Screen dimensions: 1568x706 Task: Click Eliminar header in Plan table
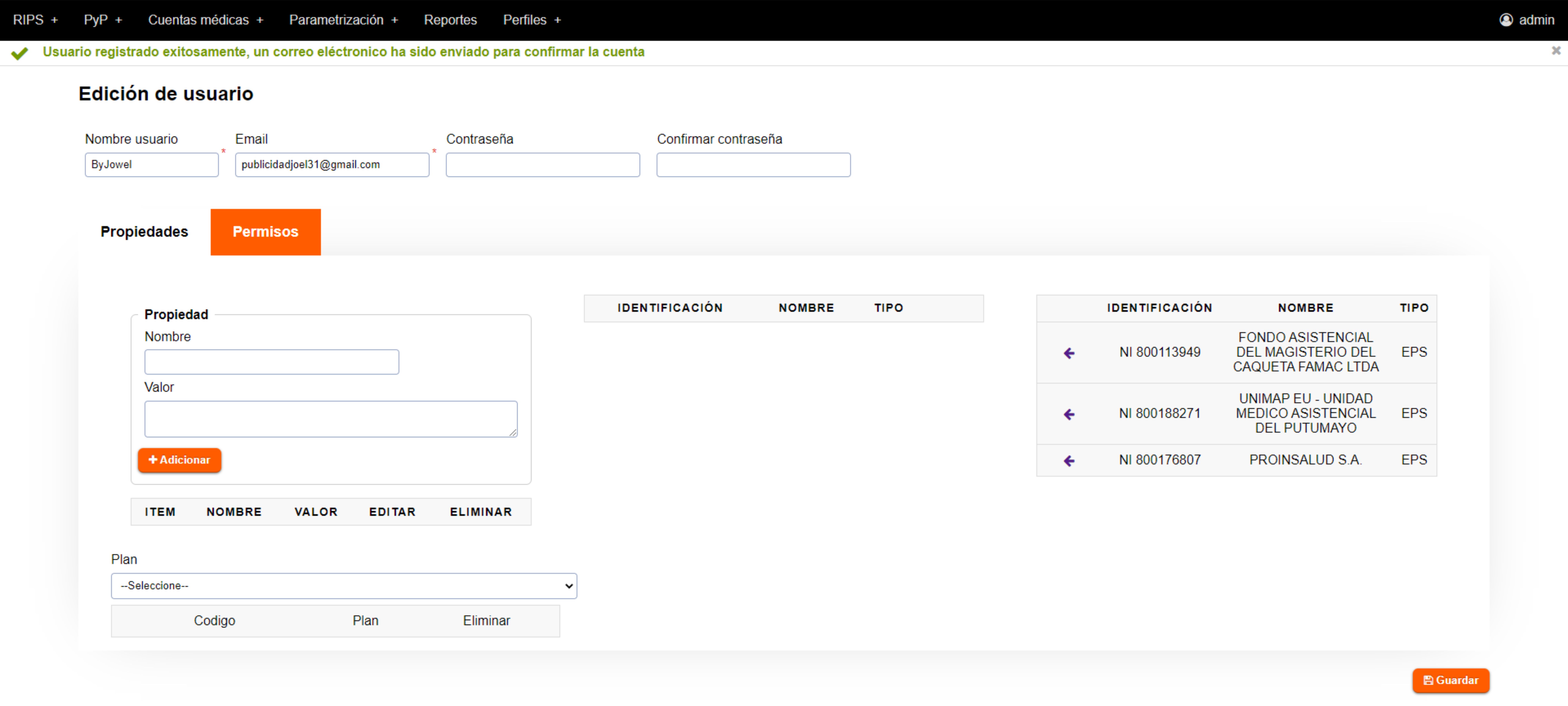(x=486, y=621)
